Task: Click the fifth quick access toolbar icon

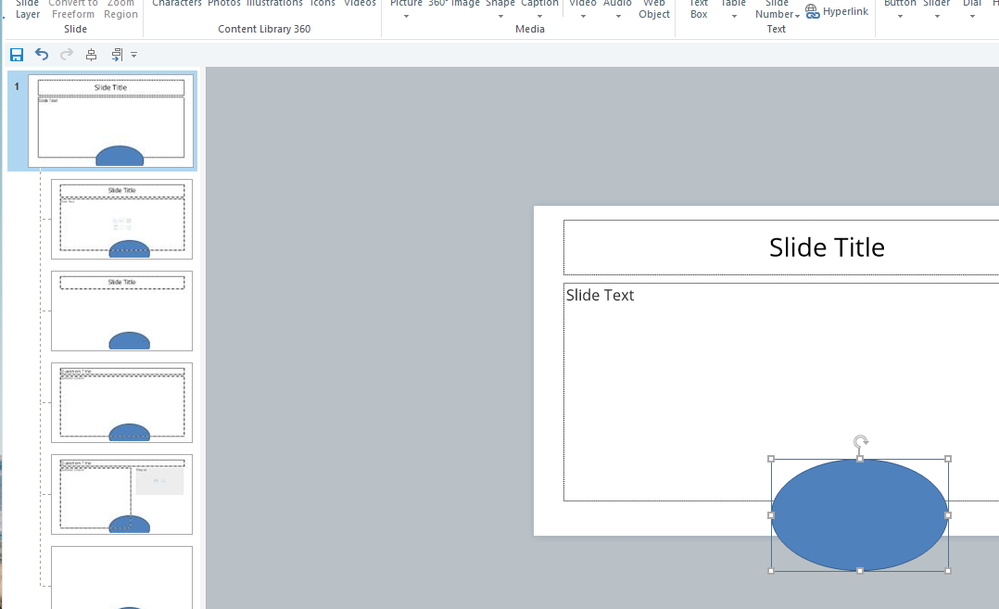Action: [x=117, y=54]
